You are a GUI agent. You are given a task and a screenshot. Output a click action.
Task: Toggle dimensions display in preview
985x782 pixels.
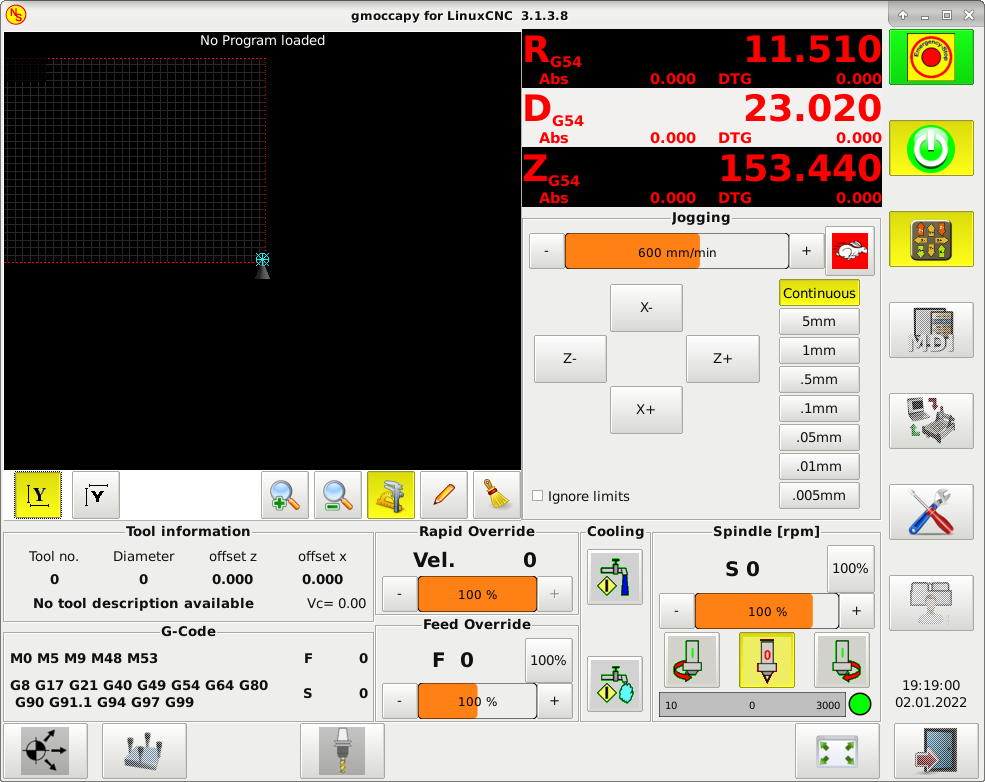pos(391,495)
